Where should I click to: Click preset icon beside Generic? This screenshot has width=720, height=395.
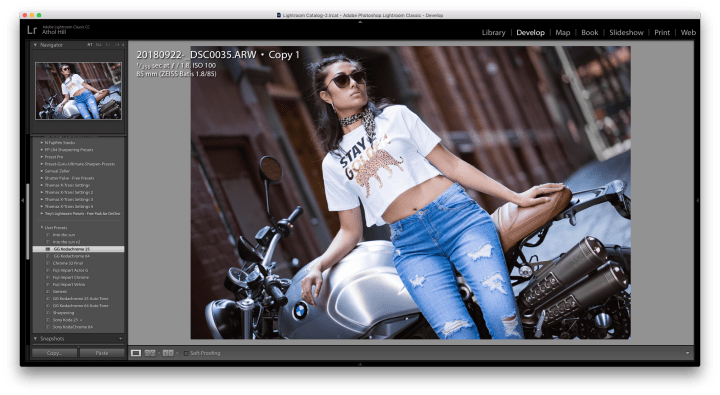48,292
